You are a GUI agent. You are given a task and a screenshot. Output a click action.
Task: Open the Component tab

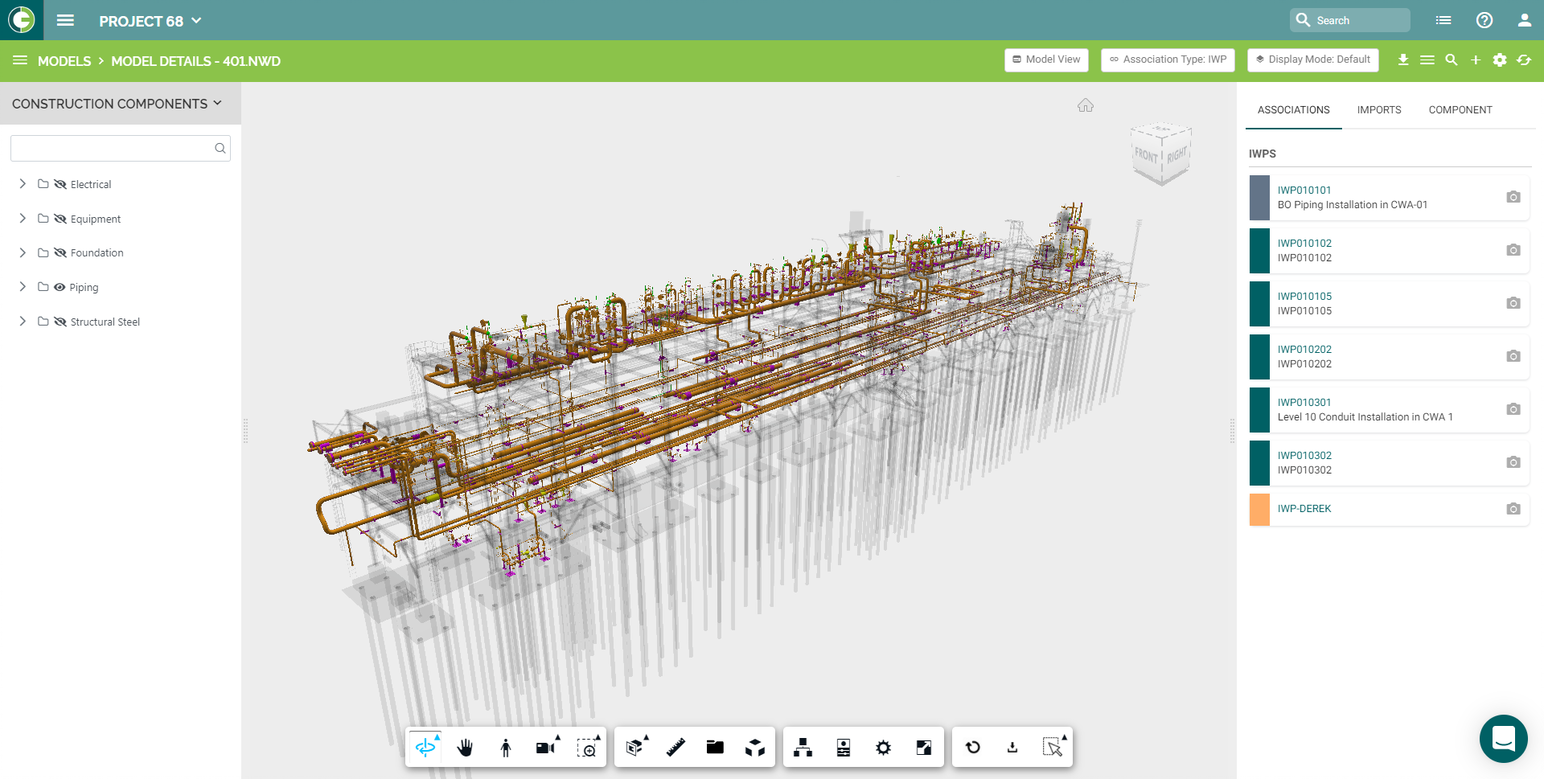coord(1460,109)
